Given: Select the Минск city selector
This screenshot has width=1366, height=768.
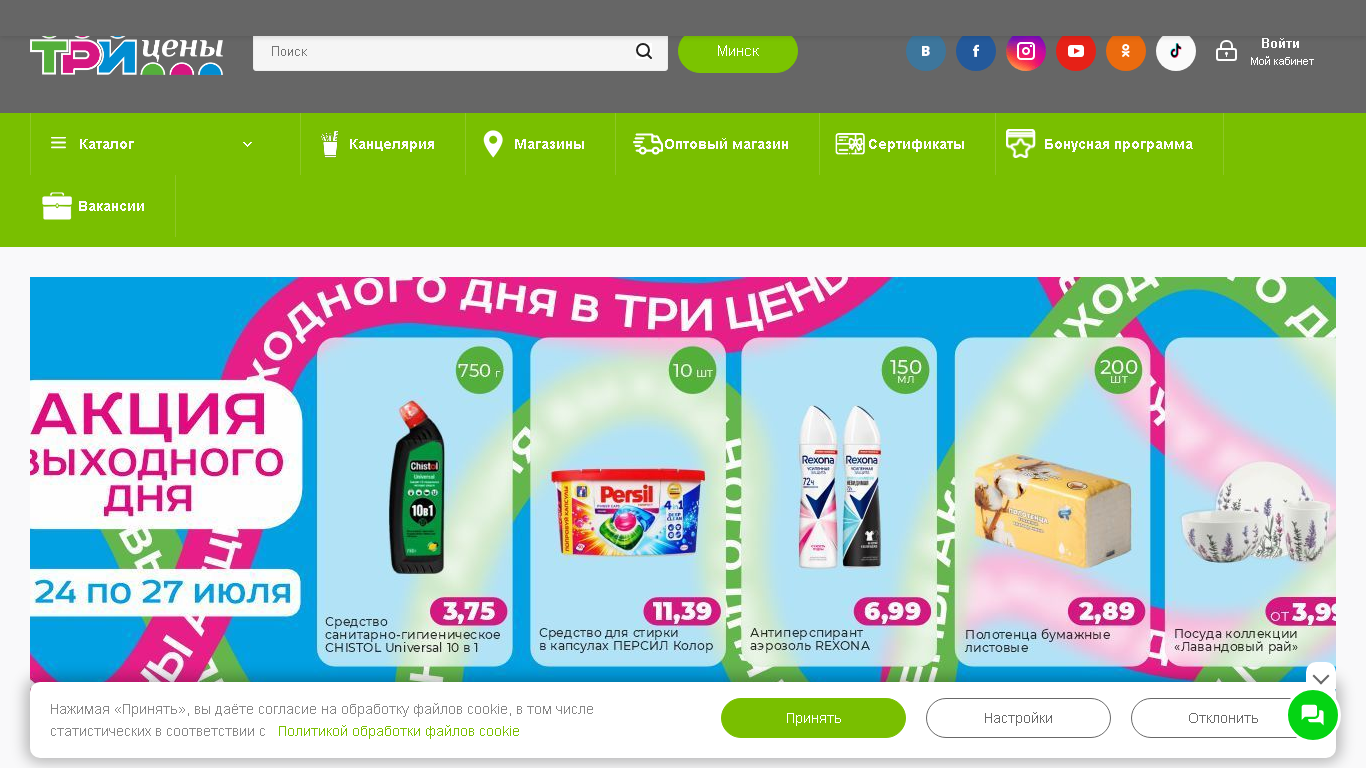Looking at the screenshot, I should (x=738, y=51).
